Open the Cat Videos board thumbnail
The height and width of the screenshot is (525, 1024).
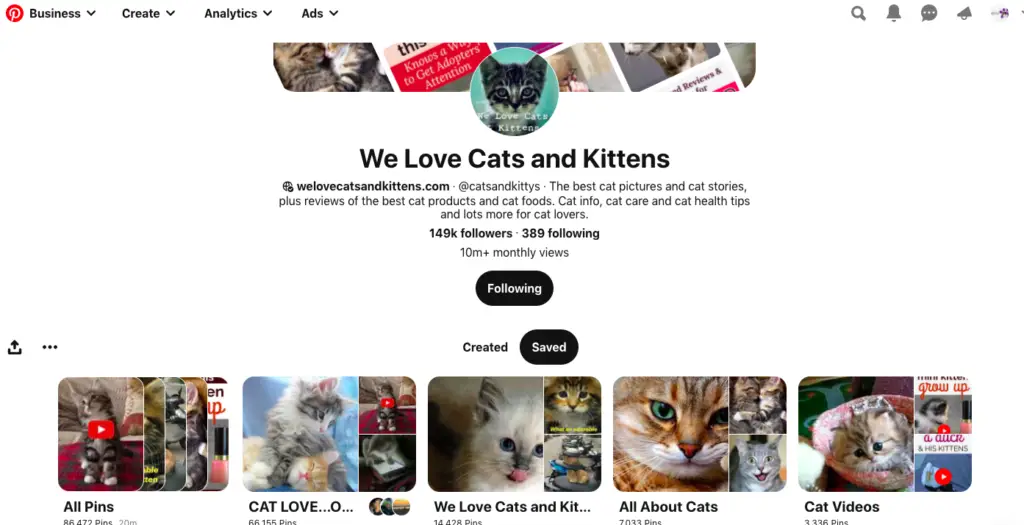point(884,434)
